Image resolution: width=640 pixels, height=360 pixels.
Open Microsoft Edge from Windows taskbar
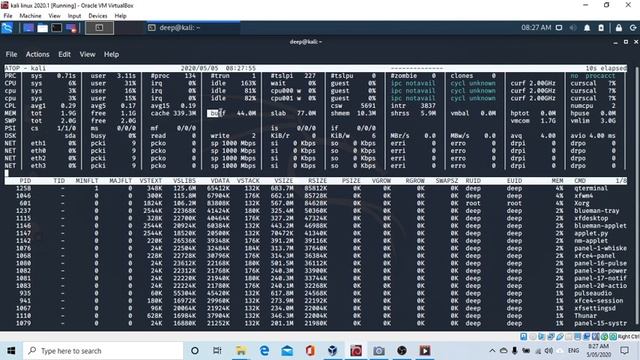point(264,351)
